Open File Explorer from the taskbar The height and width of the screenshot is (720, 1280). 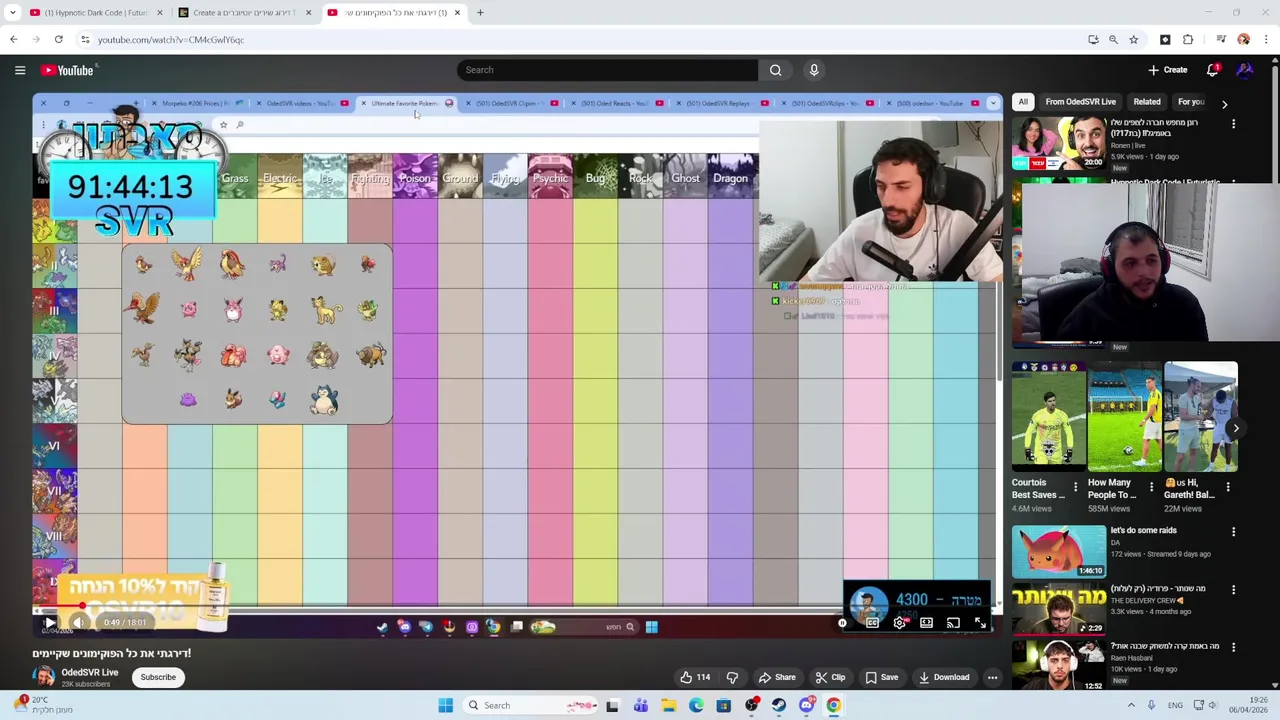pos(668,705)
